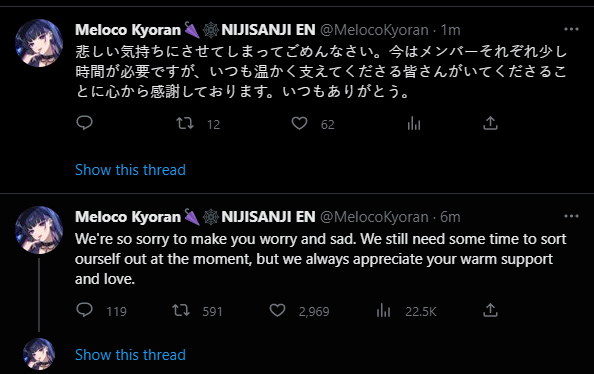View analytics of the Japanese tweet
This screenshot has height=374, width=594.
pyautogui.click(x=414, y=124)
